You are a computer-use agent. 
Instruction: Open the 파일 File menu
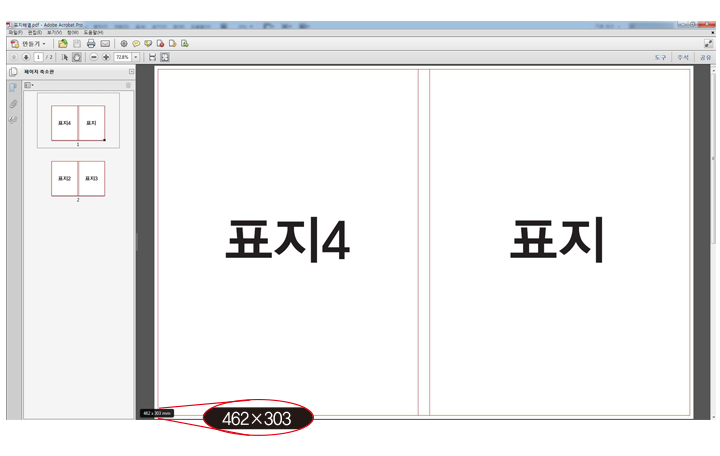coord(14,33)
